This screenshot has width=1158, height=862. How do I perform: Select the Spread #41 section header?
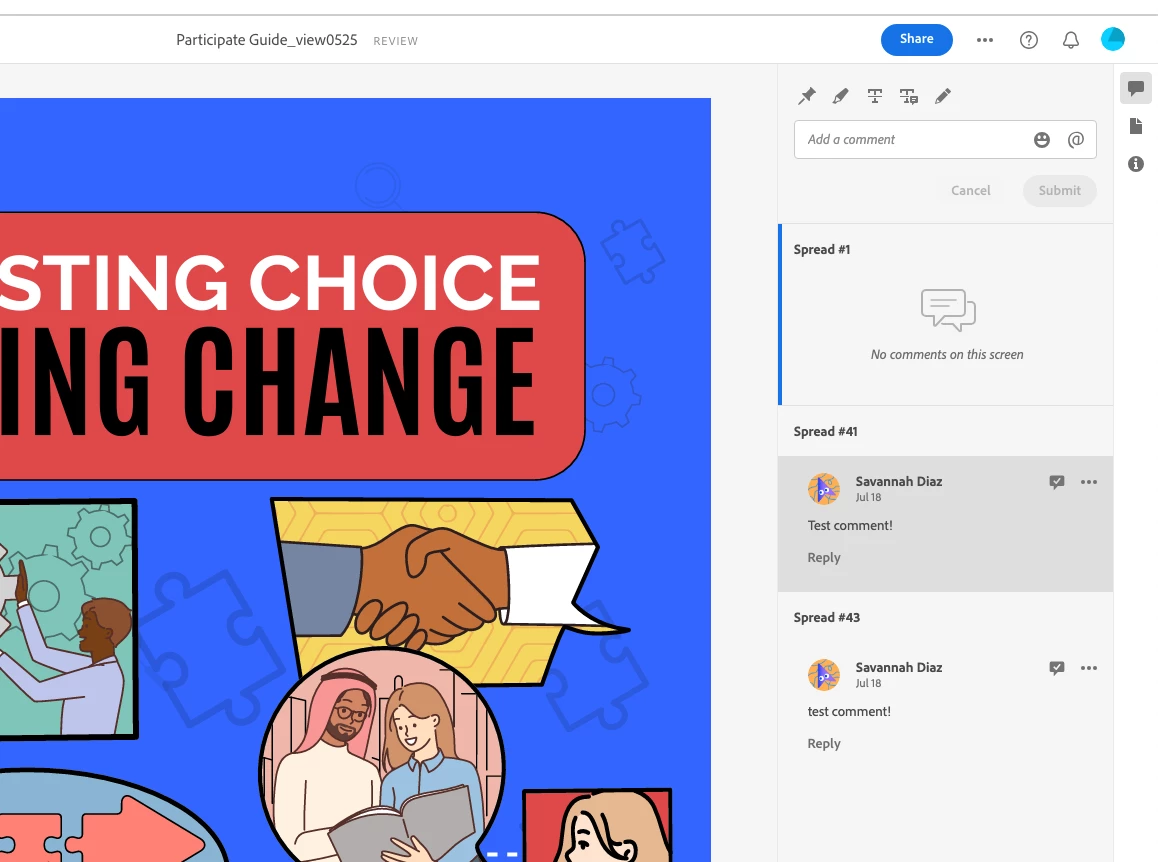[x=826, y=431]
